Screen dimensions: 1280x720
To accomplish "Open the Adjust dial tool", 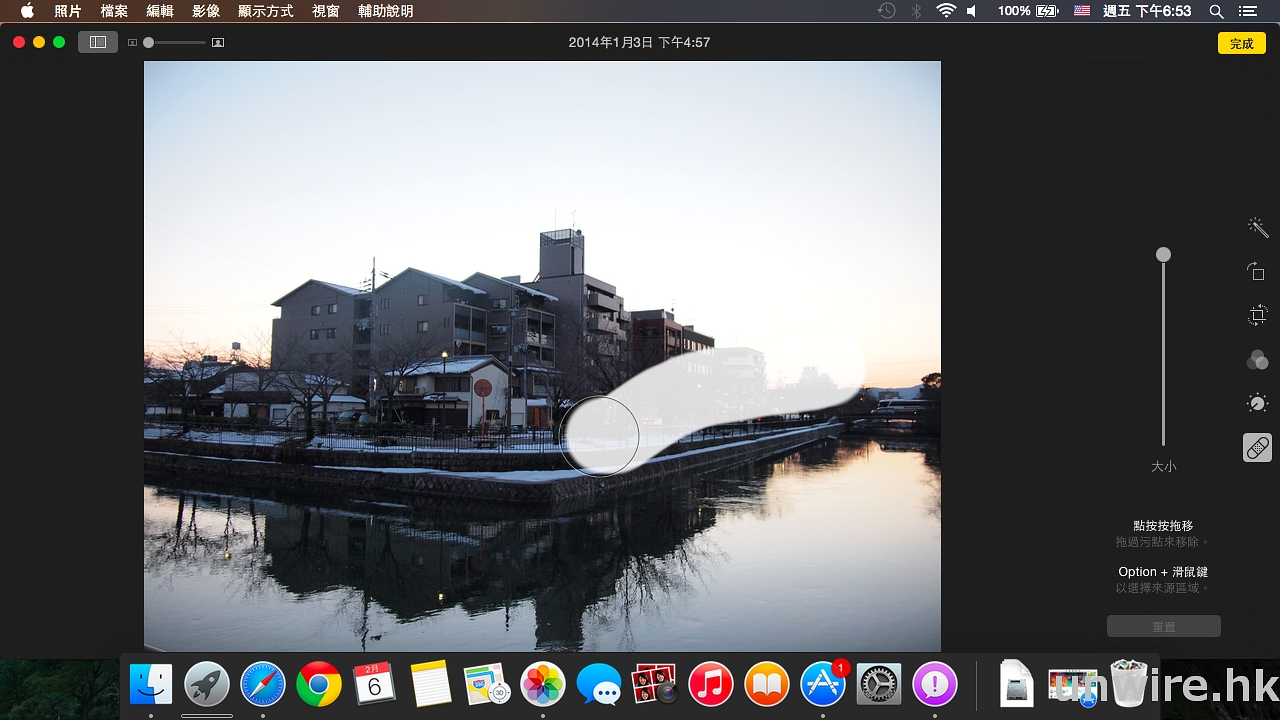I will coord(1257,403).
